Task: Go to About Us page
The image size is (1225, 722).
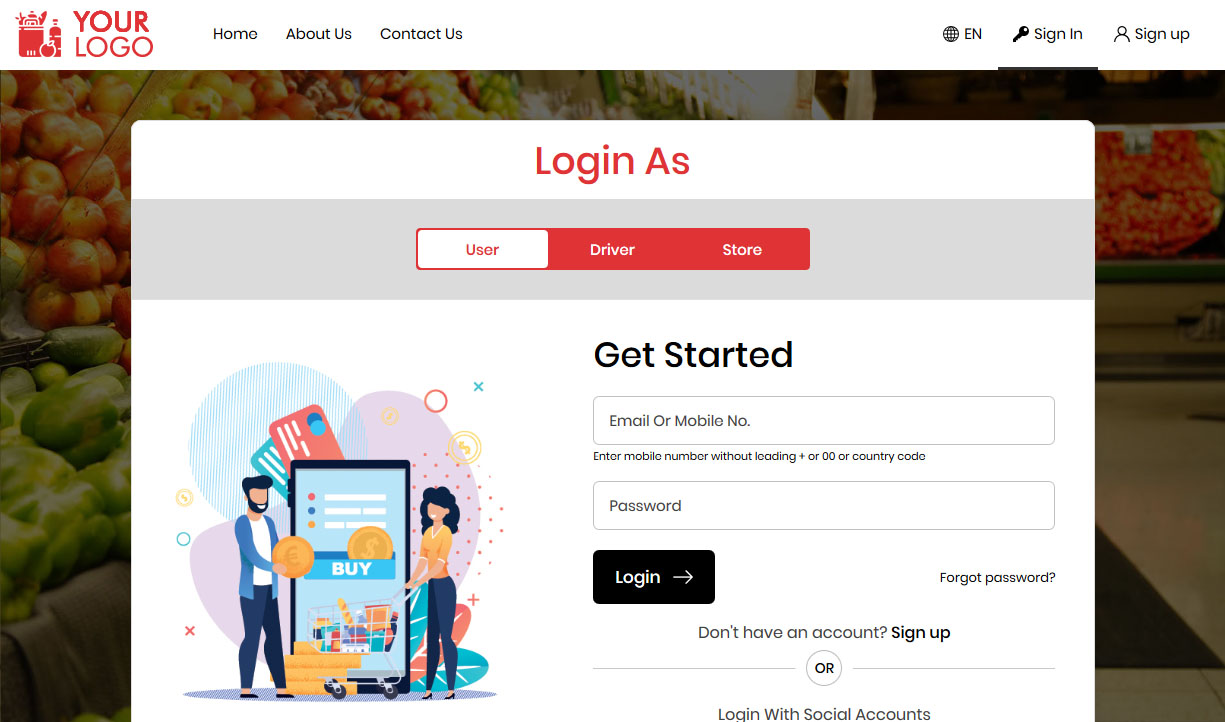Action: tap(319, 34)
